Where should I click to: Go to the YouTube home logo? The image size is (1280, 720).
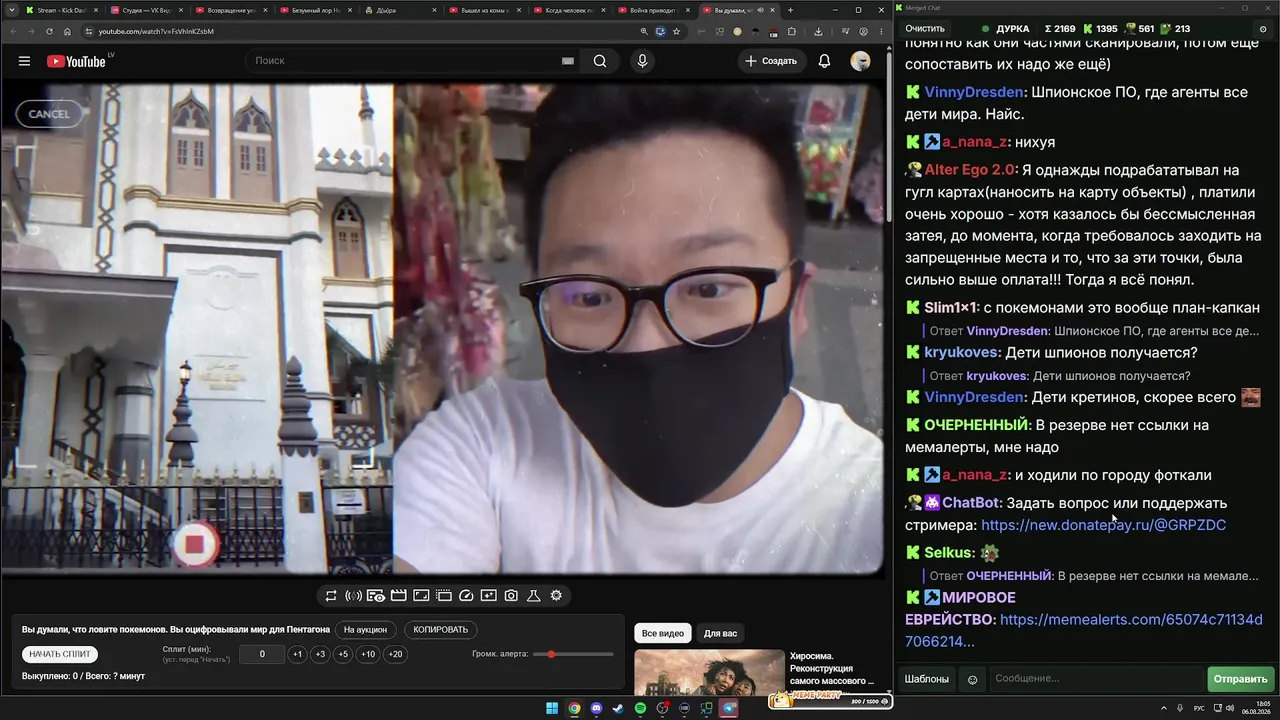[76, 61]
